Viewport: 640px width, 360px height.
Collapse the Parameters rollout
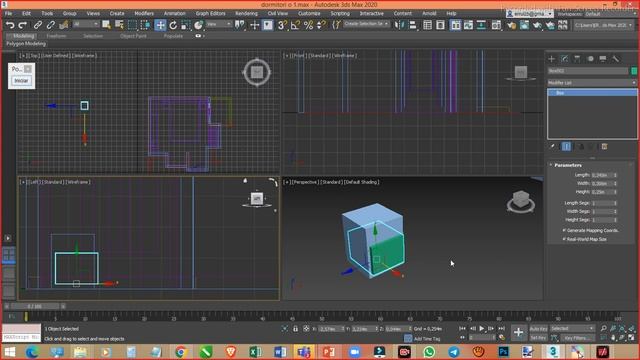coord(568,165)
